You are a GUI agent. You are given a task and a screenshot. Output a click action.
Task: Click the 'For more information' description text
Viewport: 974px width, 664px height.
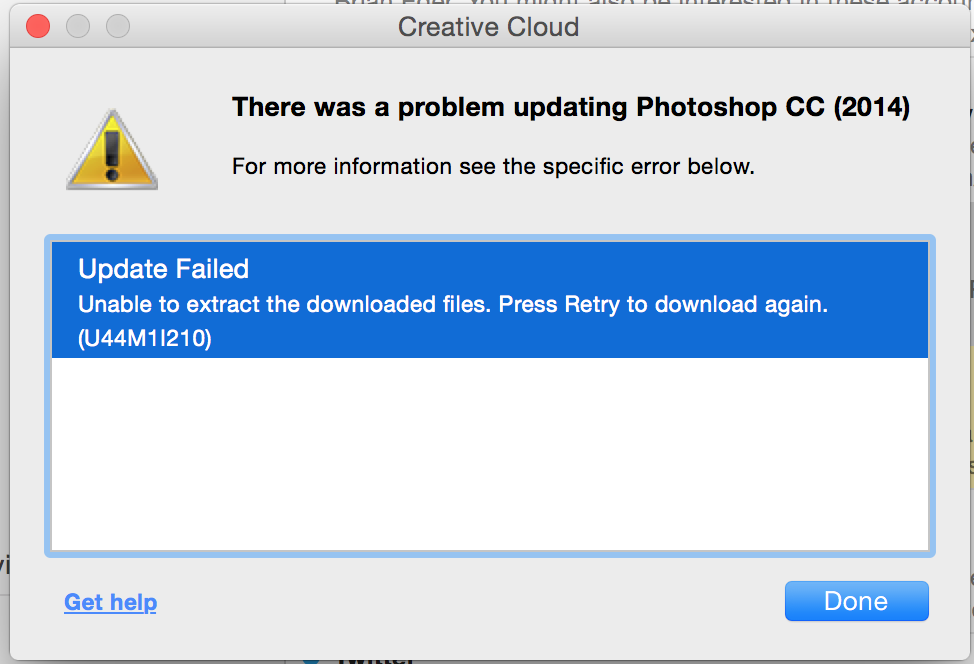click(493, 166)
